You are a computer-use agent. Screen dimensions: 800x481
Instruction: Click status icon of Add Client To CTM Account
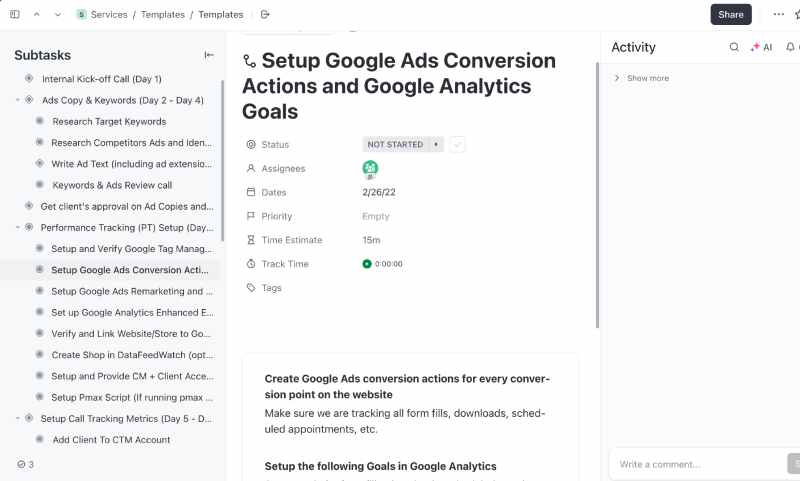[39, 439]
